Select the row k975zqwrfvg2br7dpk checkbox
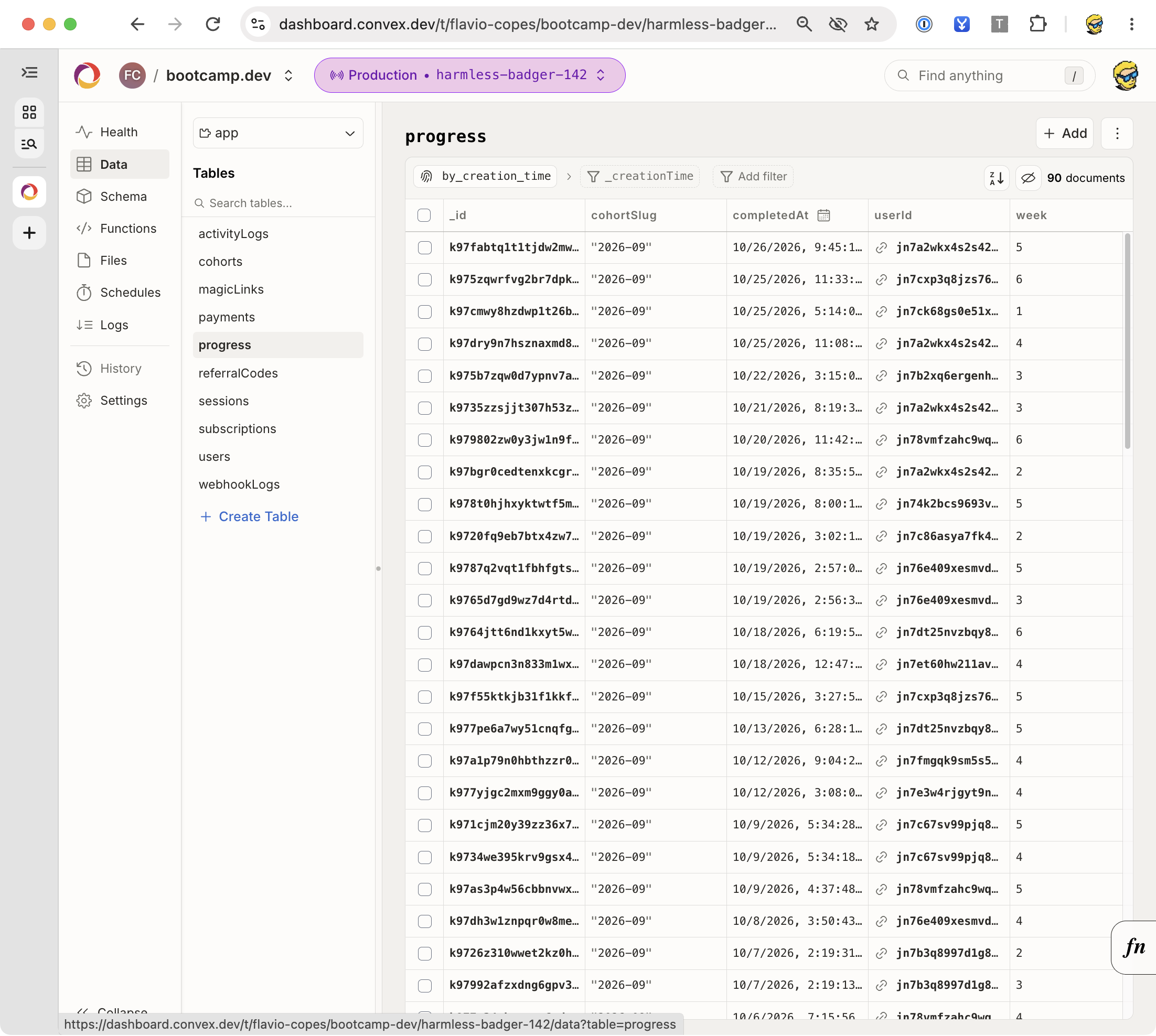The height and width of the screenshot is (1036, 1156). tap(424, 279)
